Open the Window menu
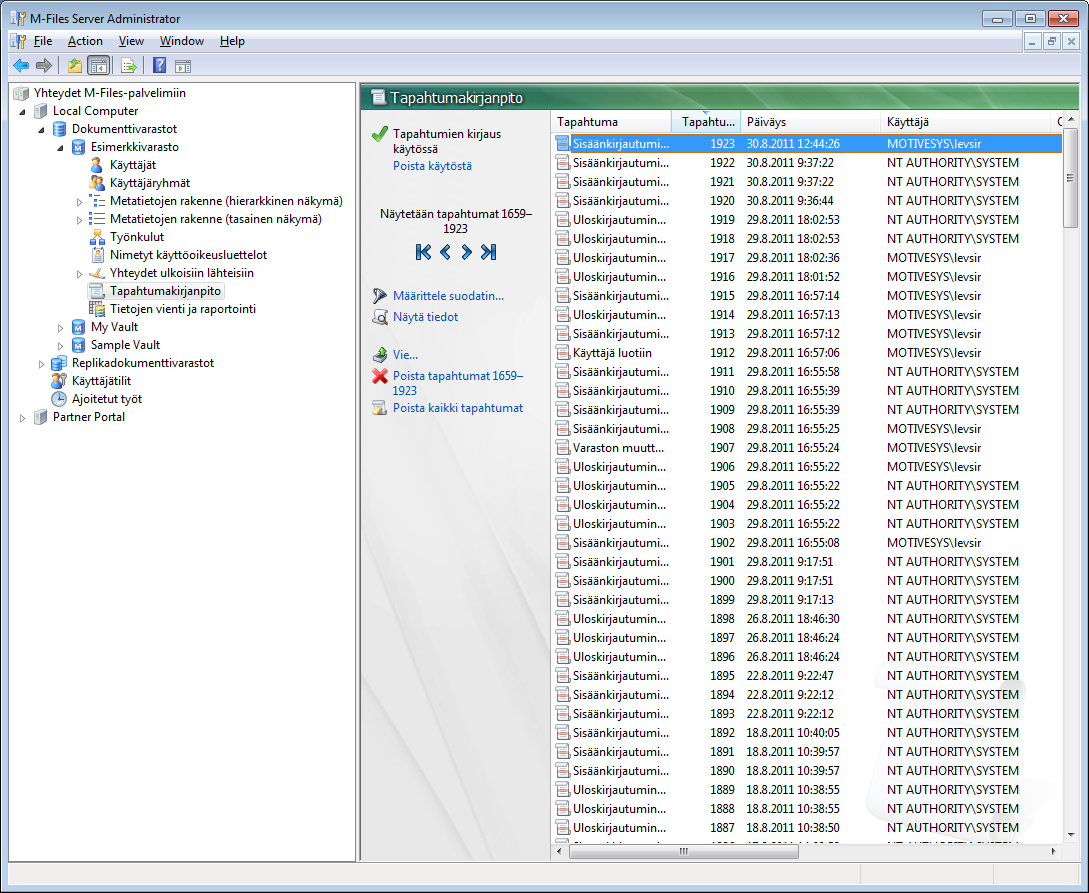1089x893 pixels. (181, 41)
